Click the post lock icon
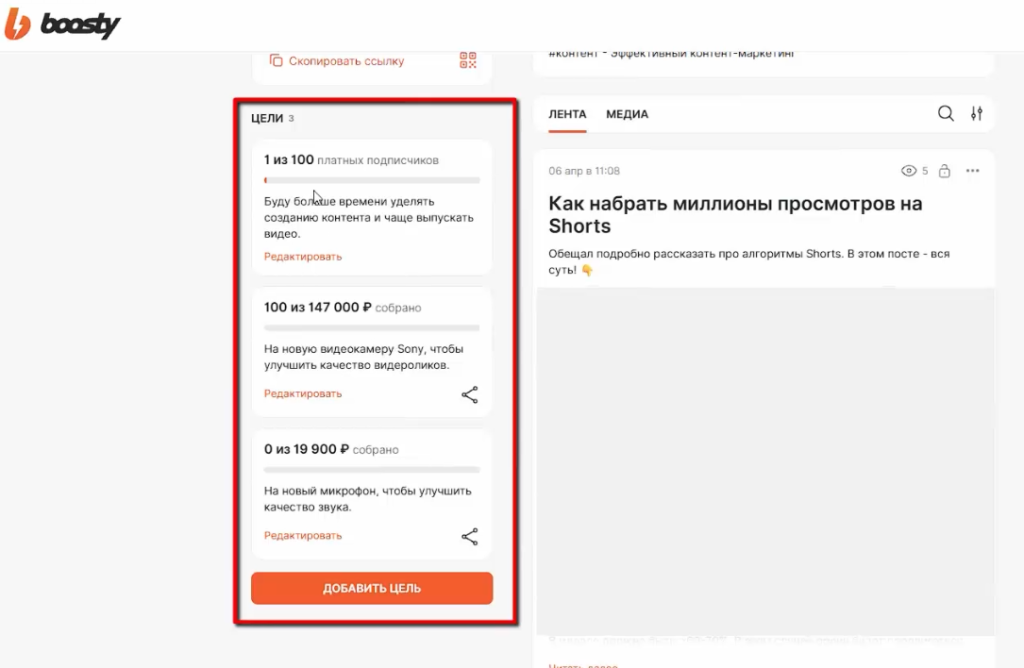Screen dimensions: 1024x668 click(944, 171)
